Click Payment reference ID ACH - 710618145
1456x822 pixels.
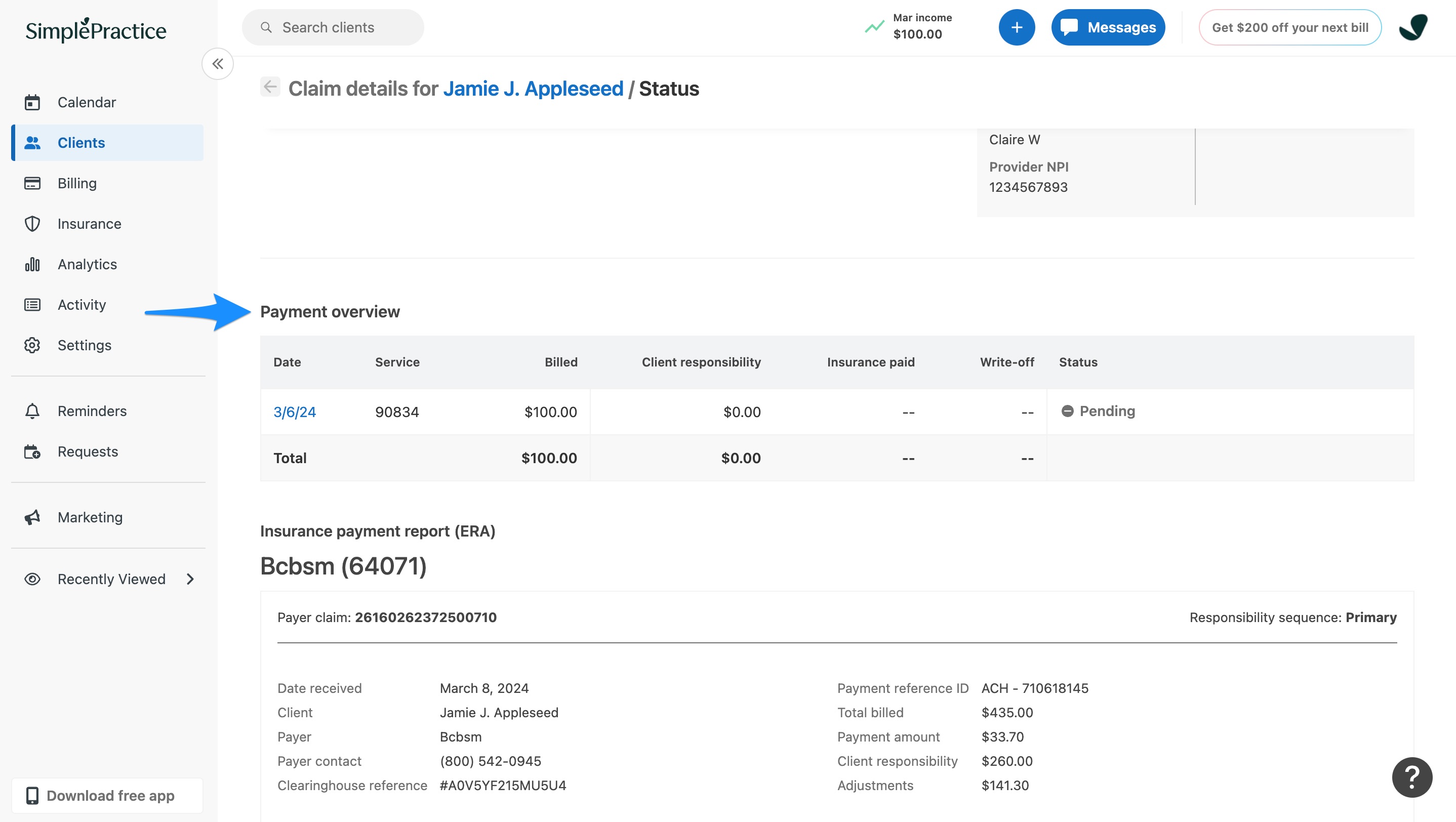click(1035, 688)
